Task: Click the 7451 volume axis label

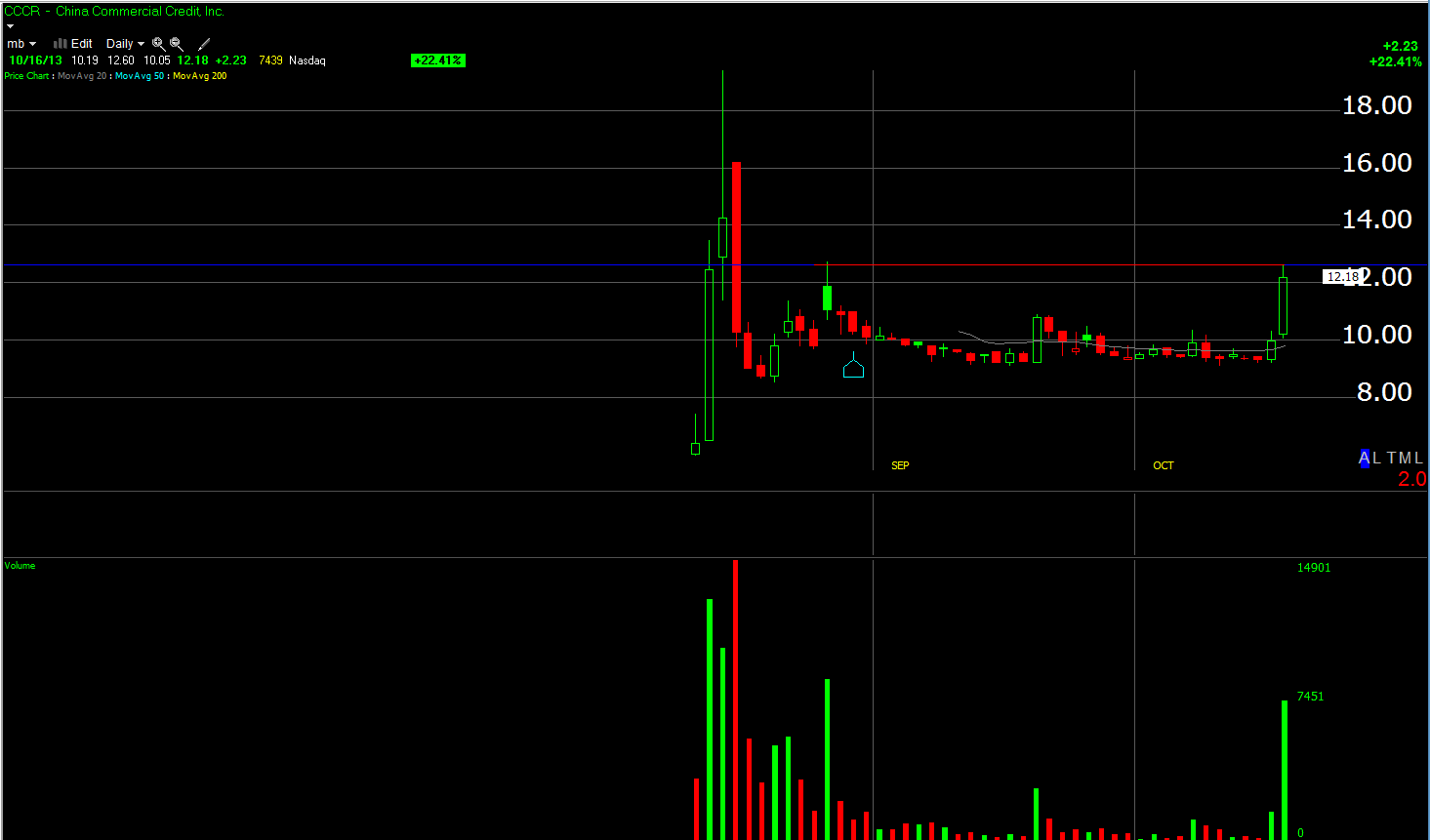Action: [1310, 697]
